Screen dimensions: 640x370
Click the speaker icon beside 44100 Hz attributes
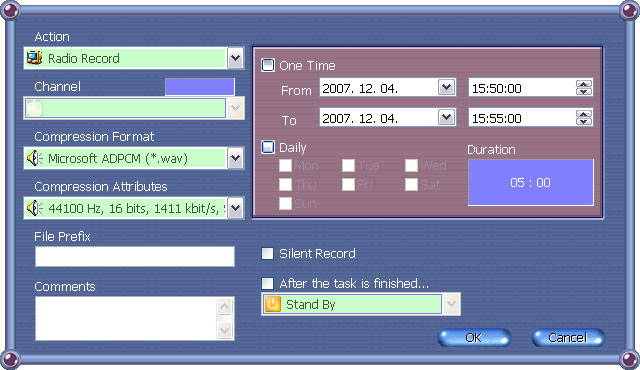[x=35, y=208]
